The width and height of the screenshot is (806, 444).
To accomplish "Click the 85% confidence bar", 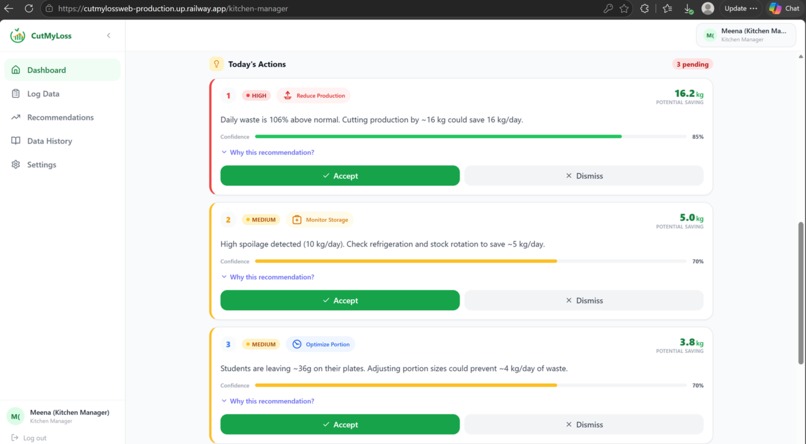I will pyautogui.click(x=470, y=137).
